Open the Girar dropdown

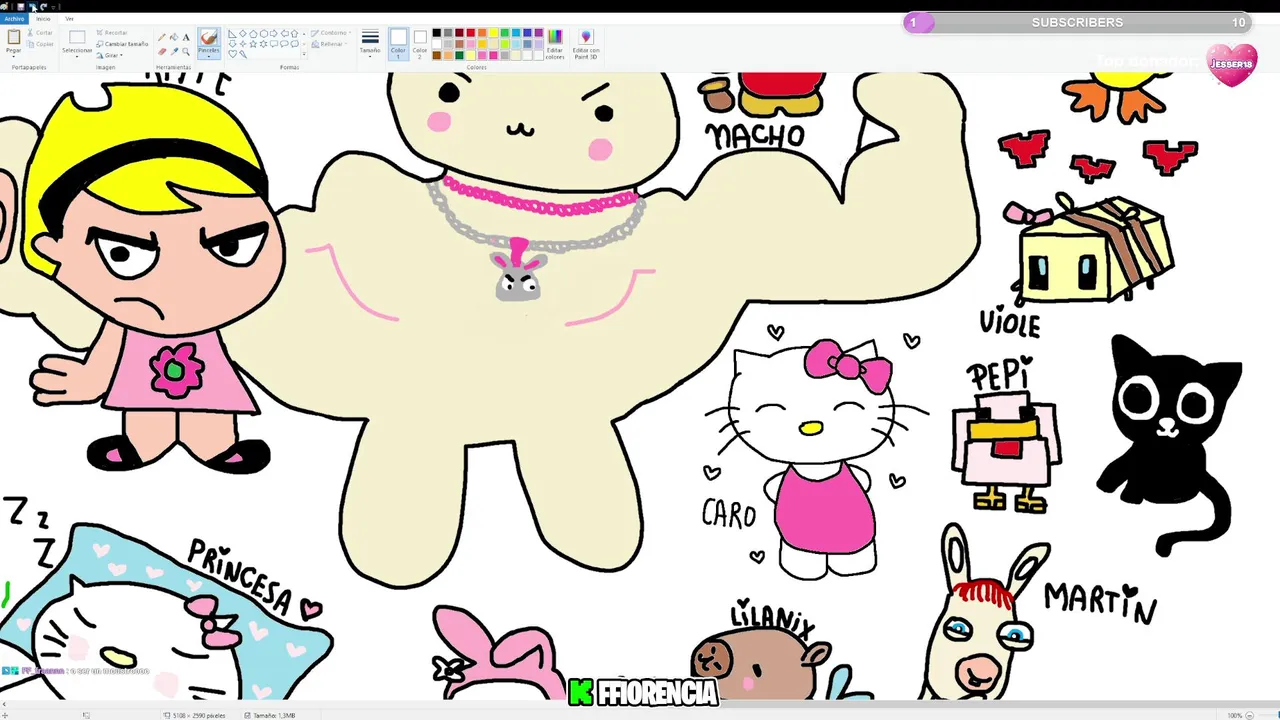tap(110, 55)
